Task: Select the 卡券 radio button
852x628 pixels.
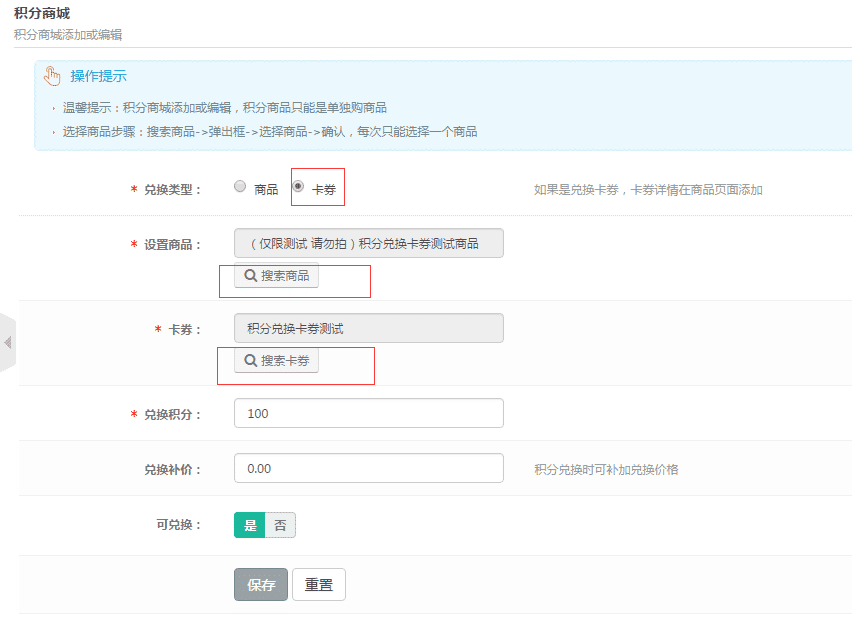Action: (x=298, y=186)
